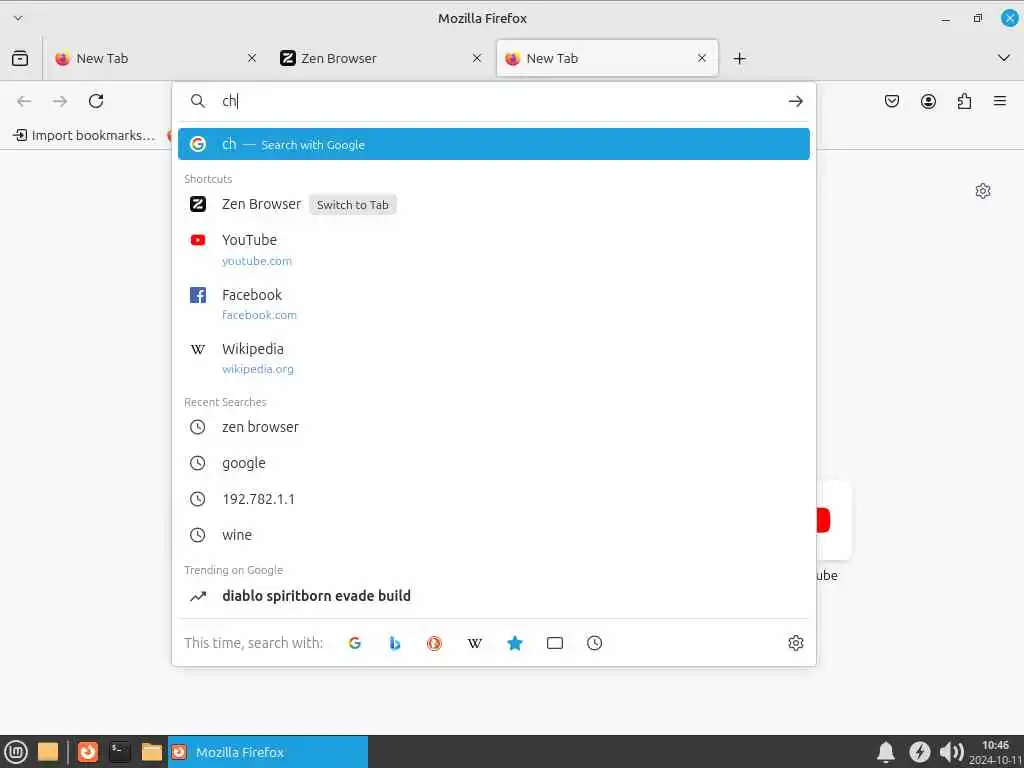This screenshot has width=1024, height=768.
Task: Open YouTube shortcut suggestion
Action: (x=494, y=249)
